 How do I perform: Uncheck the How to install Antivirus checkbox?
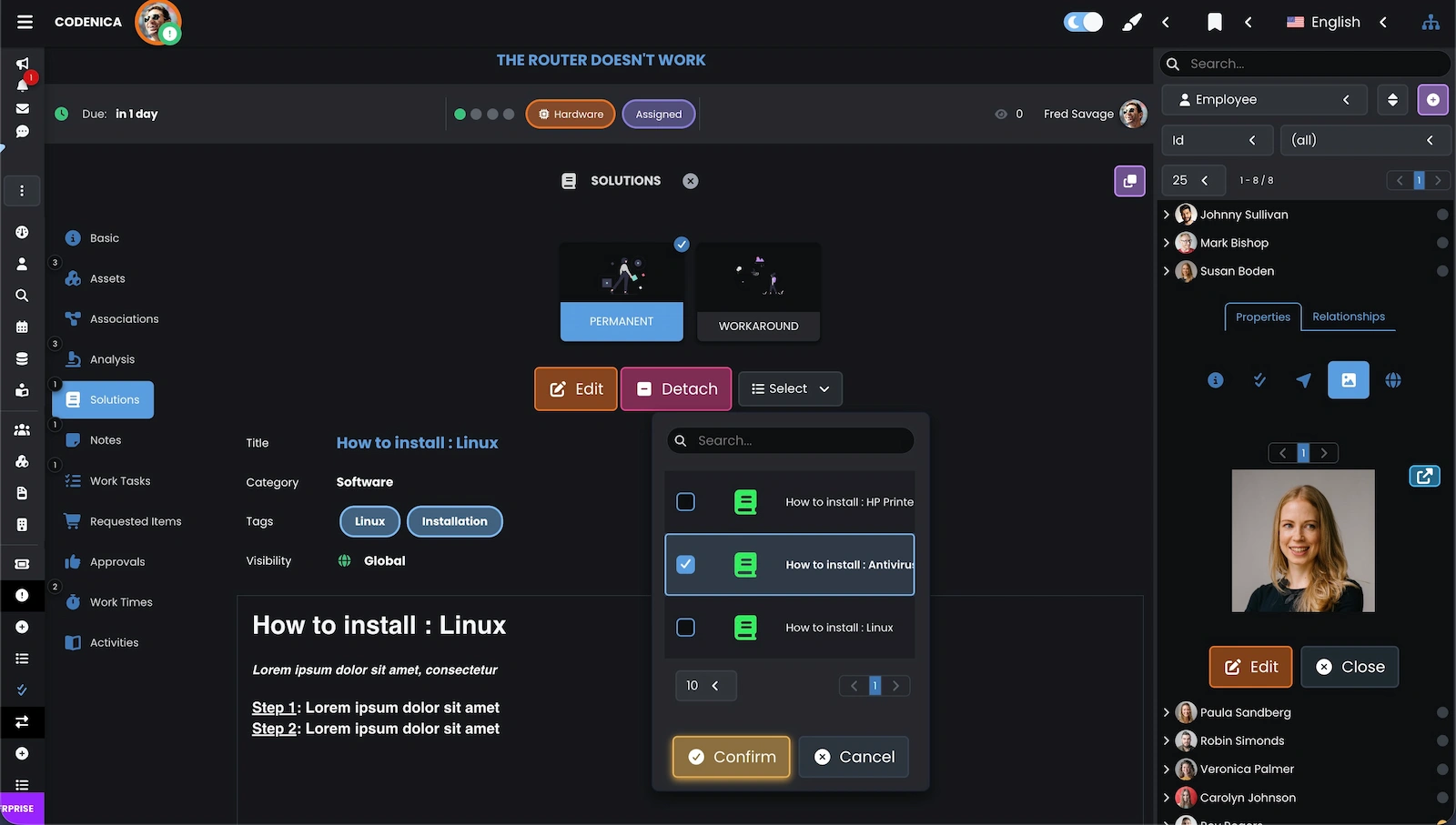tap(686, 564)
